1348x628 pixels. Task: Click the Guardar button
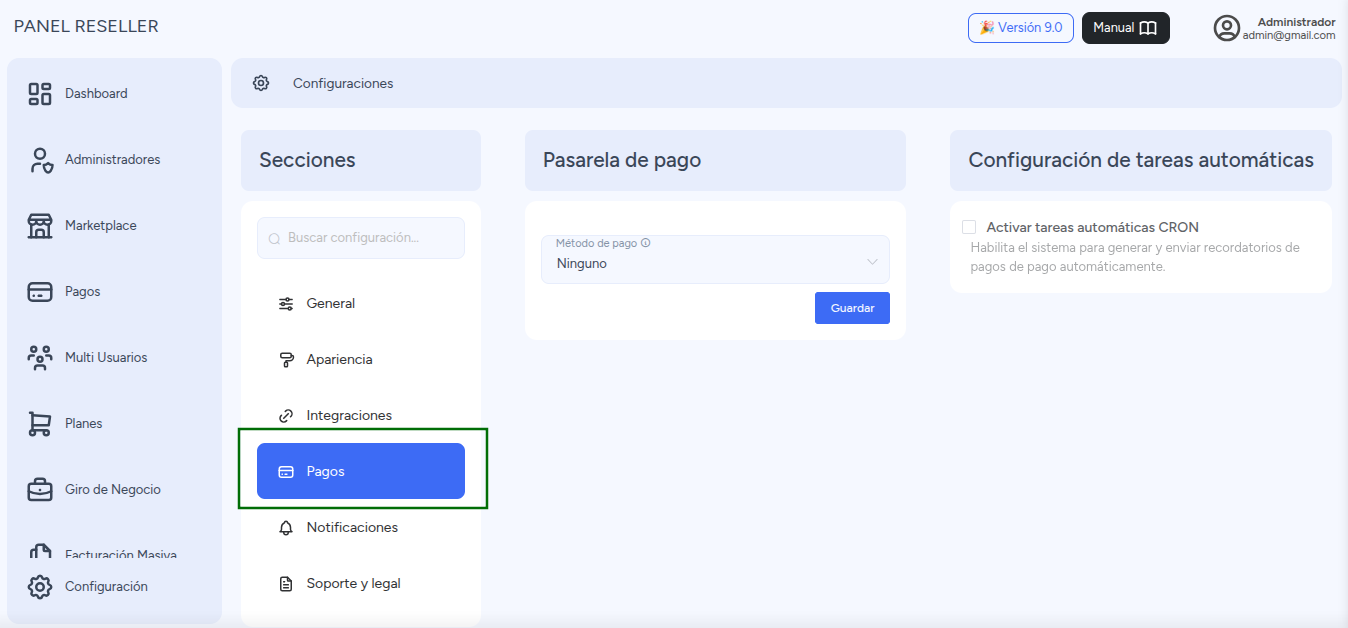click(852, 308)
